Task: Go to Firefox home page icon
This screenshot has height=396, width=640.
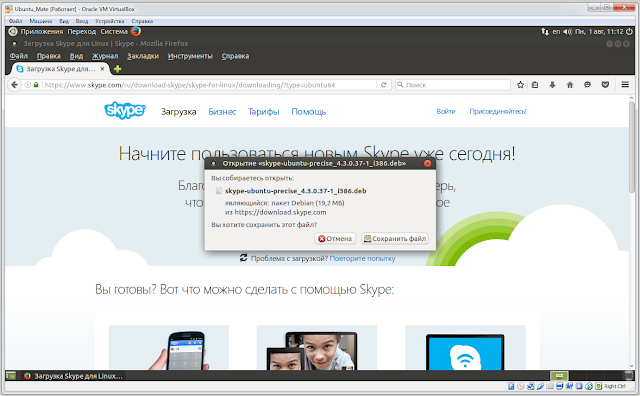Action: click(570, 85)
